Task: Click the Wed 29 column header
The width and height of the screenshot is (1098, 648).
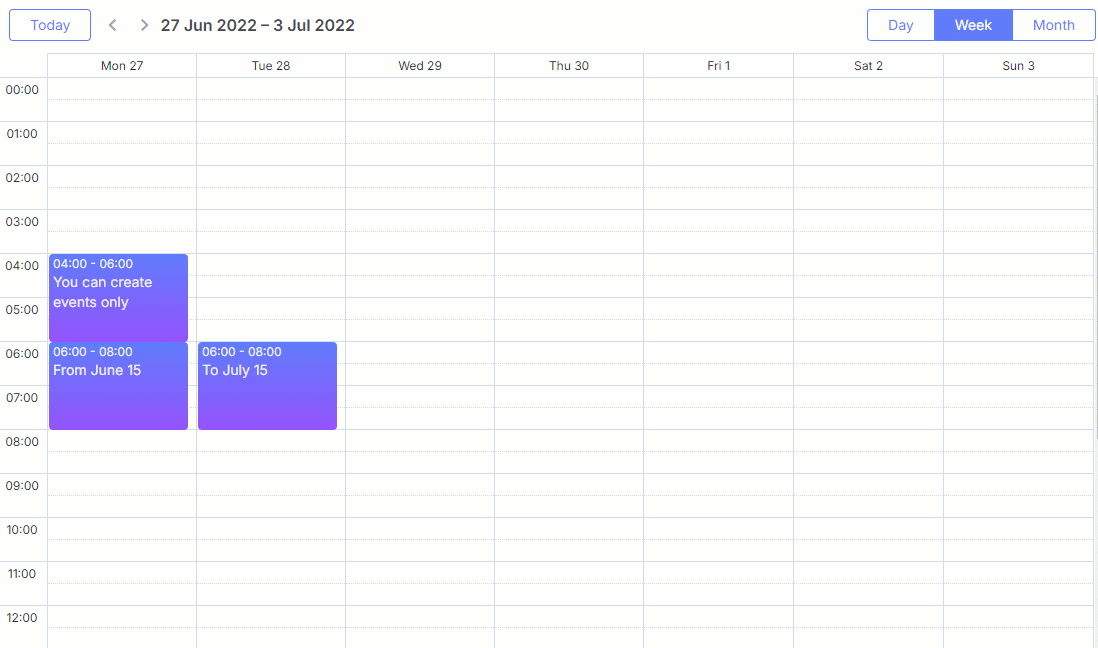Action: point(420,66)
